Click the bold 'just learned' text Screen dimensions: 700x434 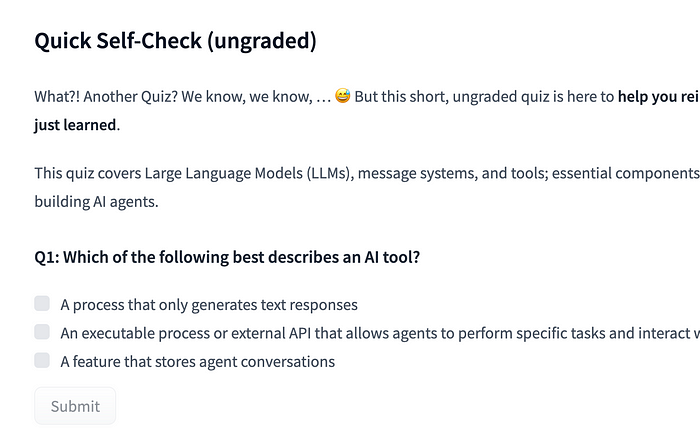[76, 125]
